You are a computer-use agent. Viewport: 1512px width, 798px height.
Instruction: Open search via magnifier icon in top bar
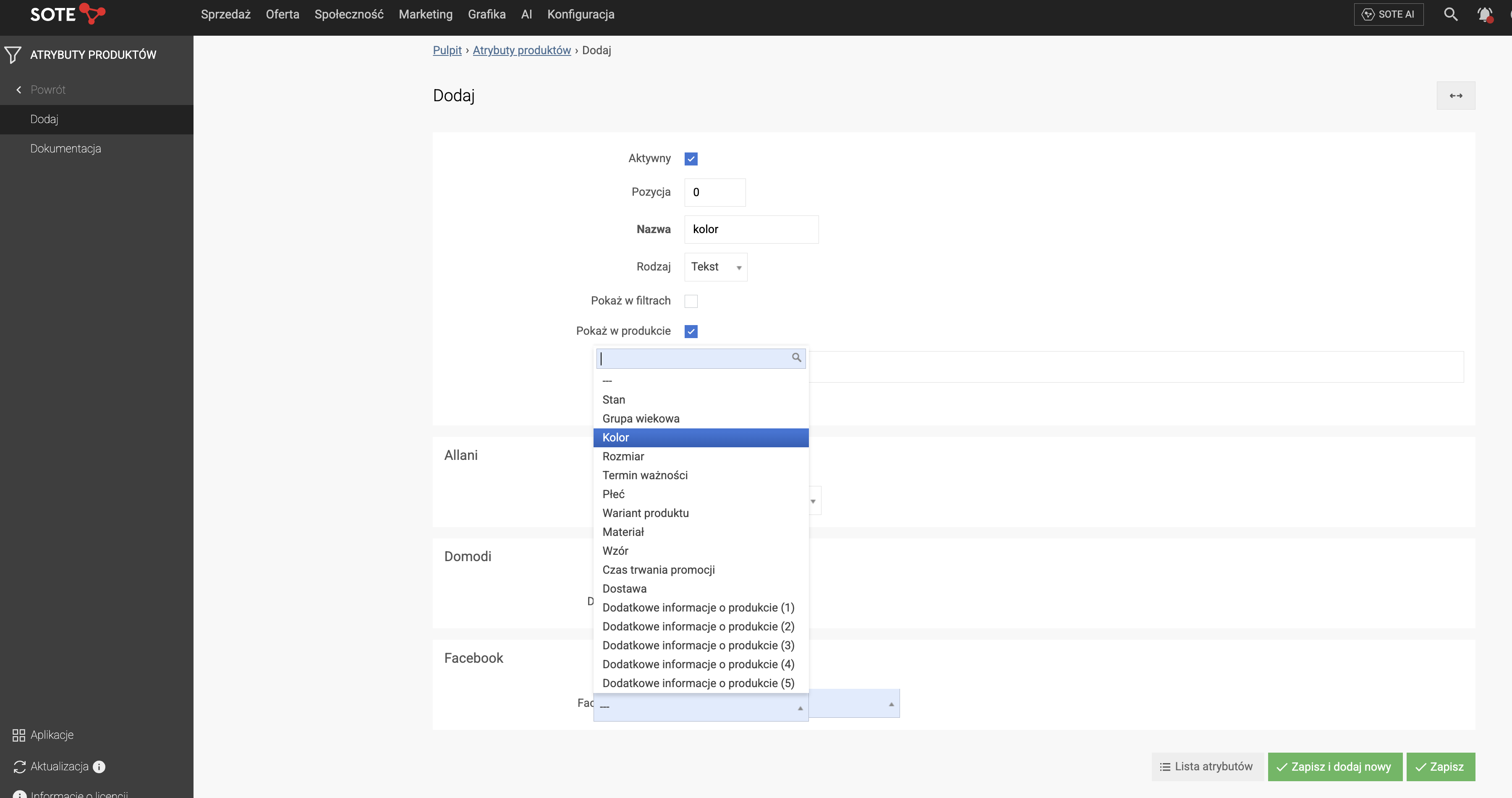1450,14
